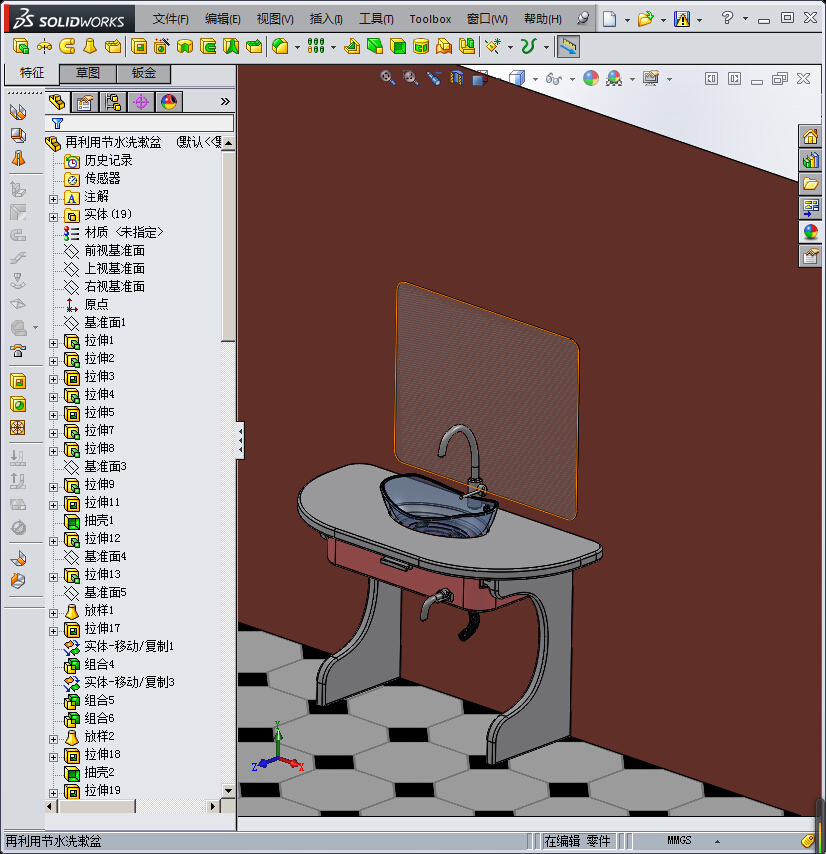The width and height of the screenshot is (826, 854).
Task: Click the Measure tool ruler icon
Action: click(568, 46)
